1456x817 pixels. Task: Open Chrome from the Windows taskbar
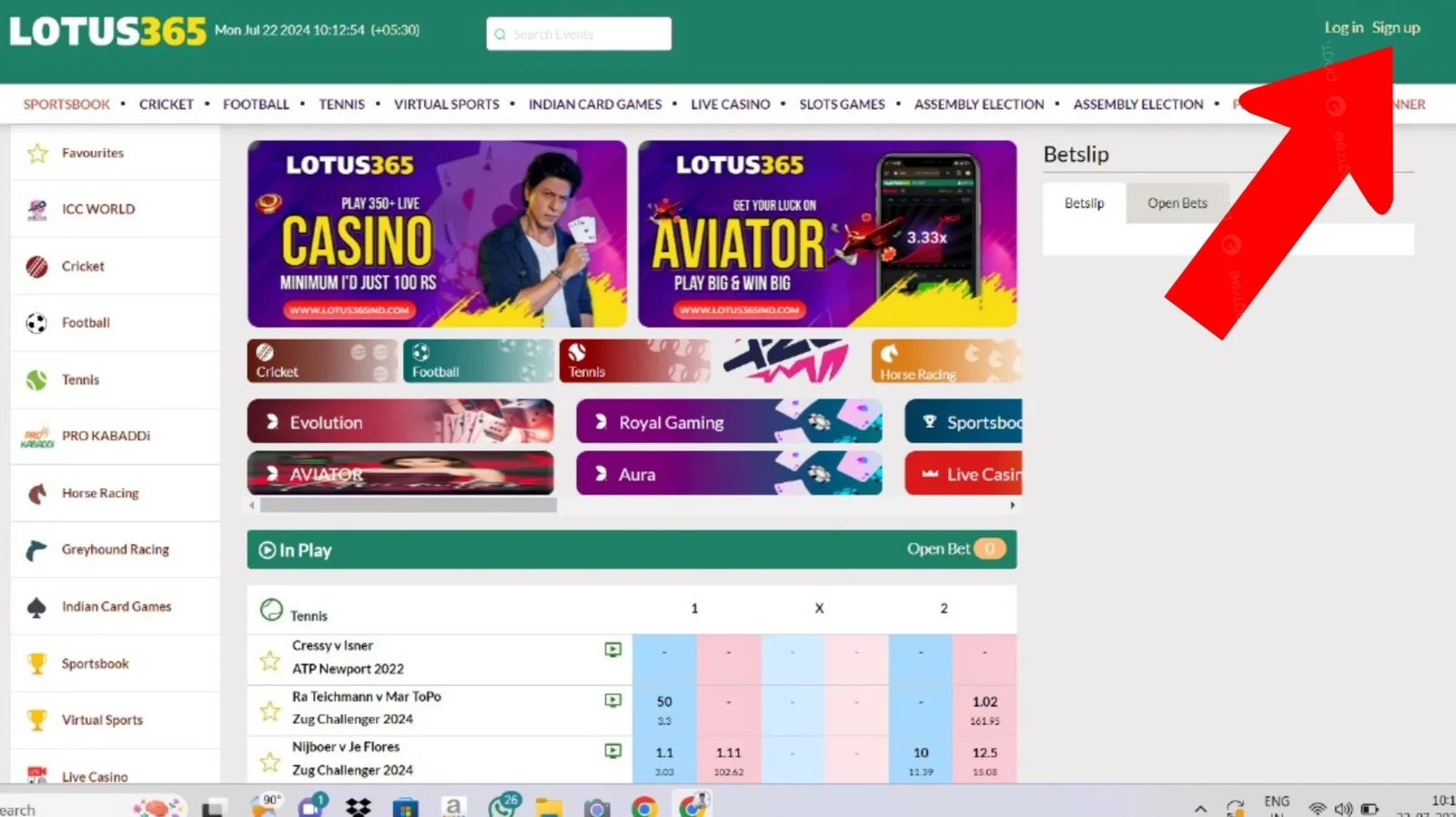coord(644,808)
